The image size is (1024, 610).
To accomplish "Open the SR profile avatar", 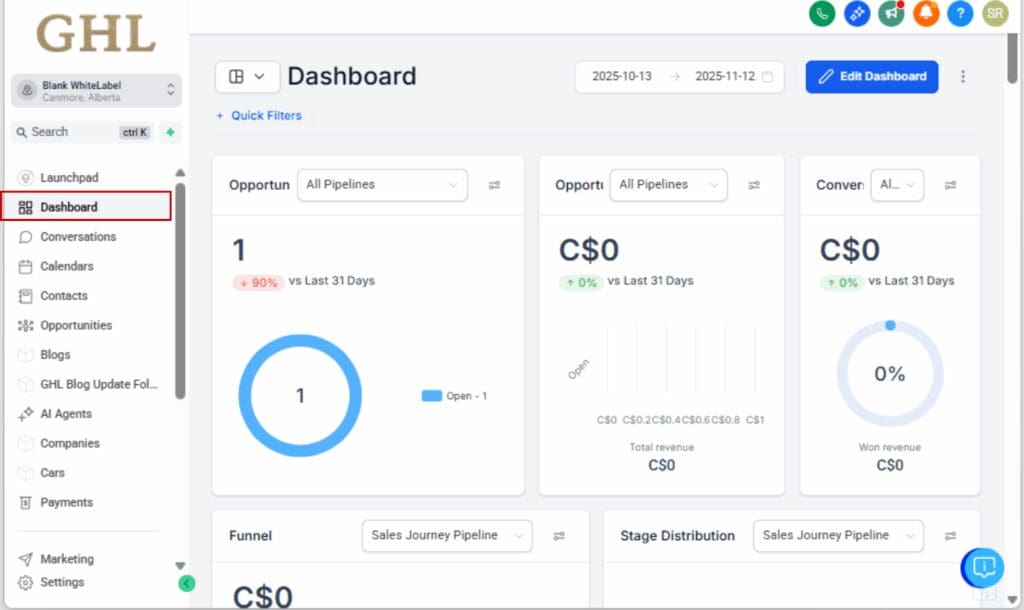I will [x=995, y=15].
